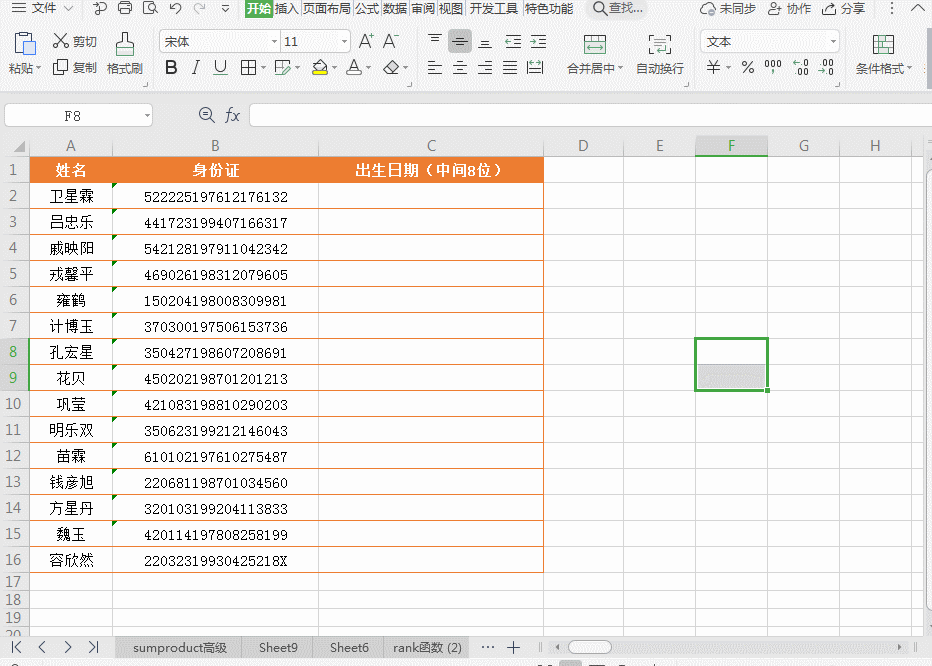Expand the paste options arrow

click(x=39, y=68)
